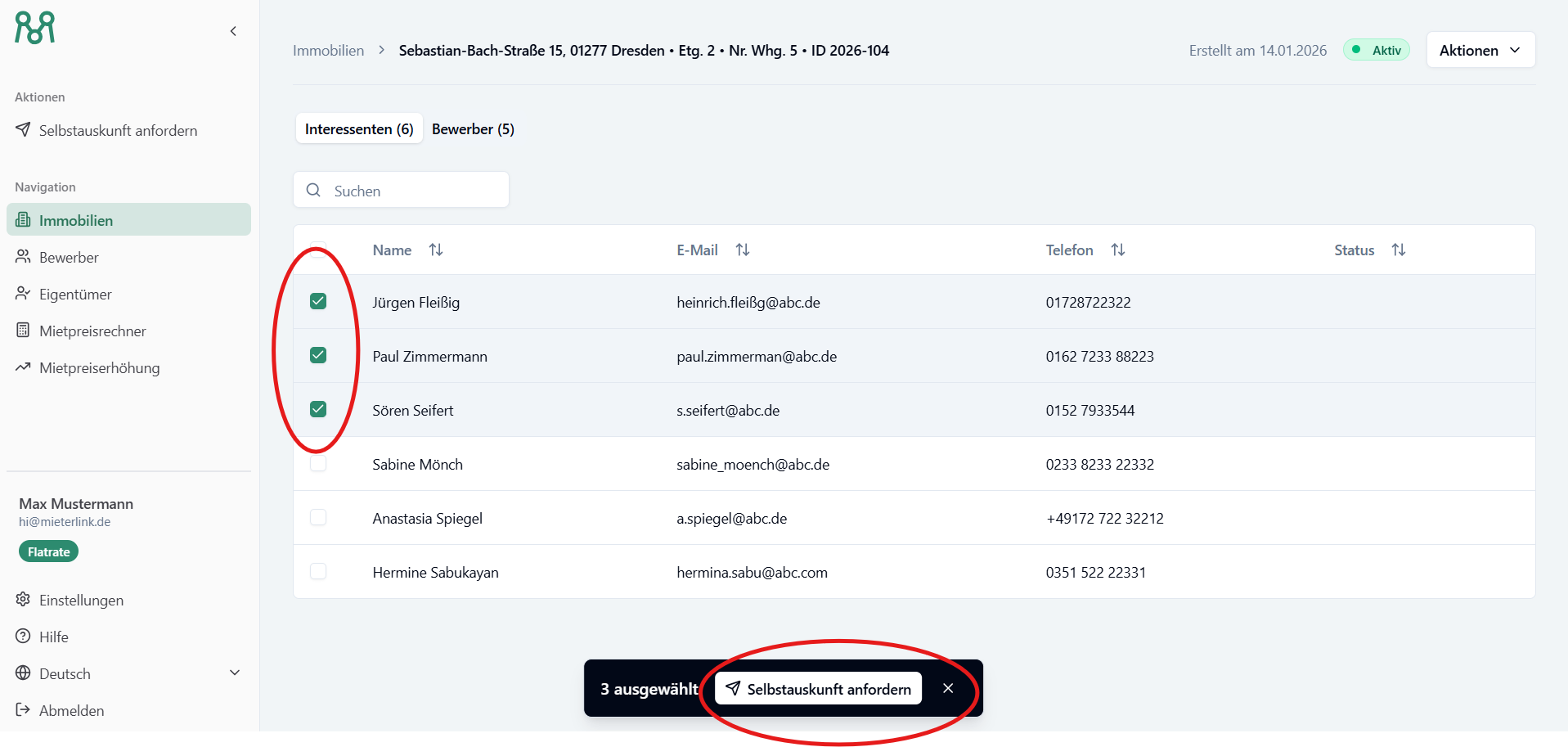
Task: Click the Mieterlink logo icon
Action: point(35,28)
